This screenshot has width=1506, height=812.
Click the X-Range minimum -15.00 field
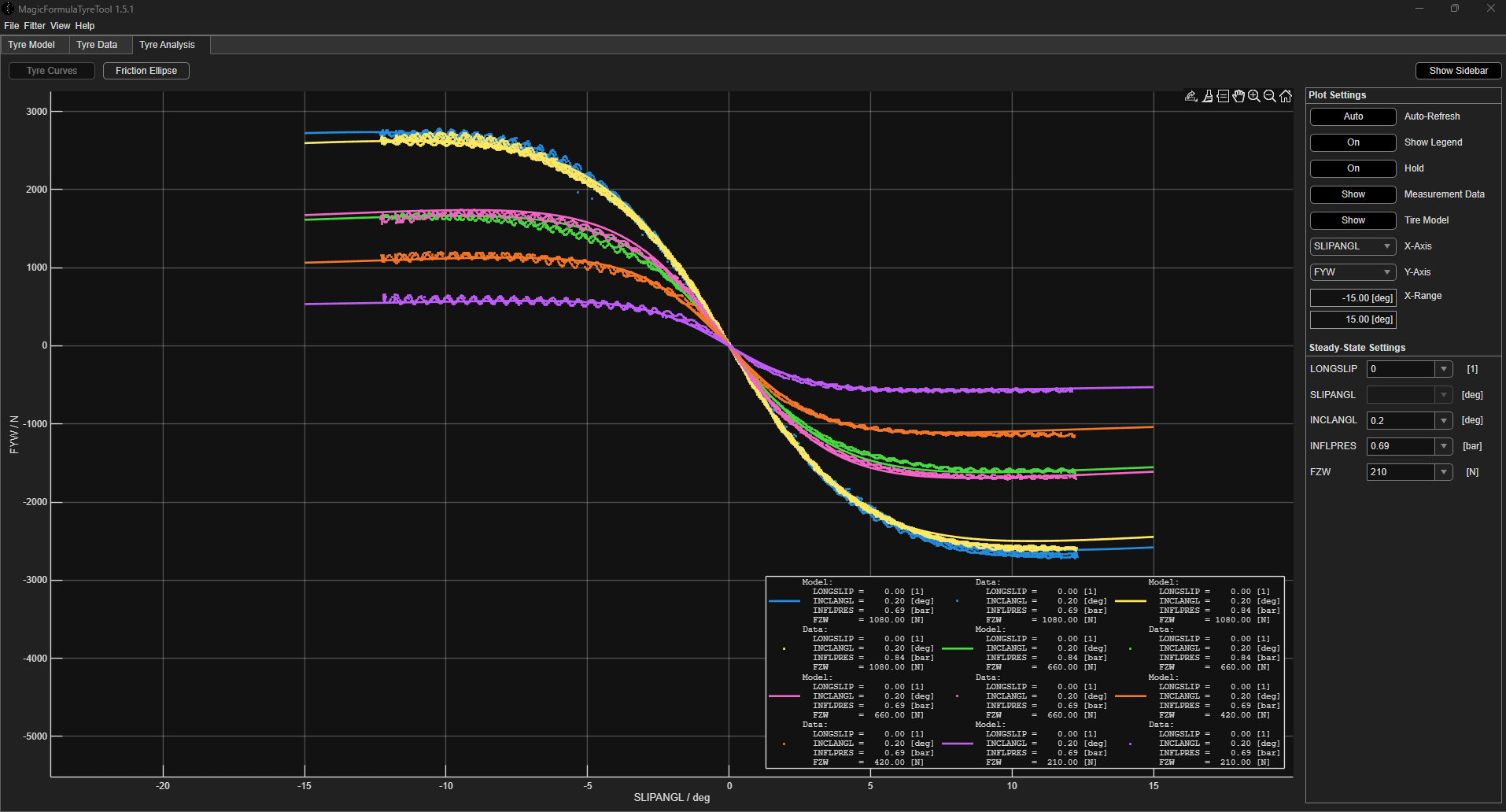(x=1353, y=298)
